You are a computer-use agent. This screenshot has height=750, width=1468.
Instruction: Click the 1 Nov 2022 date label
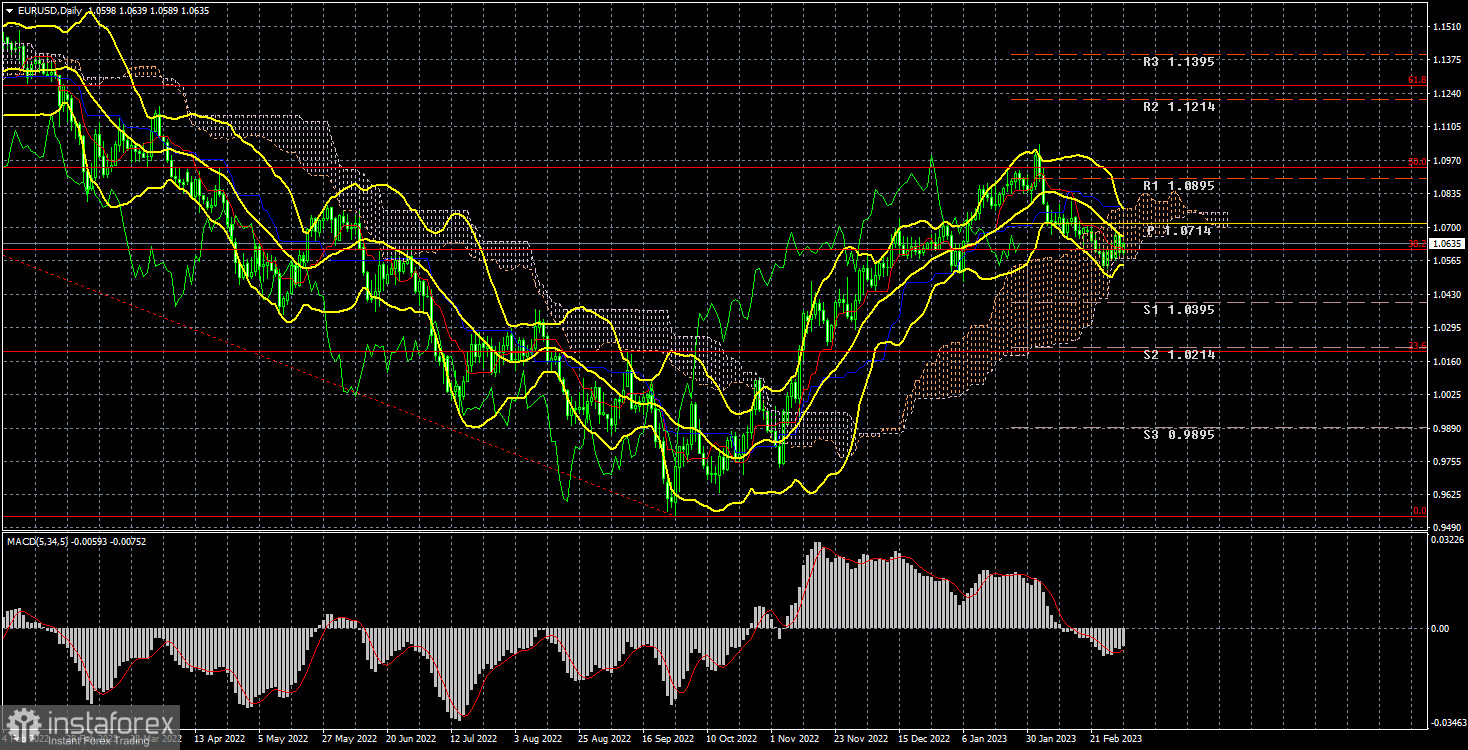tap(796, 739)
